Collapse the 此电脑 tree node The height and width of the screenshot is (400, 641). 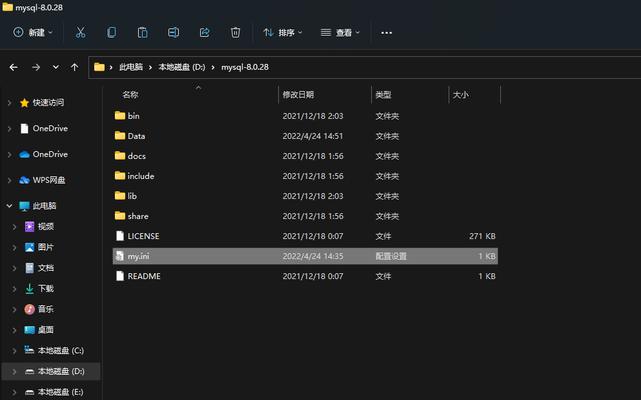coord(9,206)
